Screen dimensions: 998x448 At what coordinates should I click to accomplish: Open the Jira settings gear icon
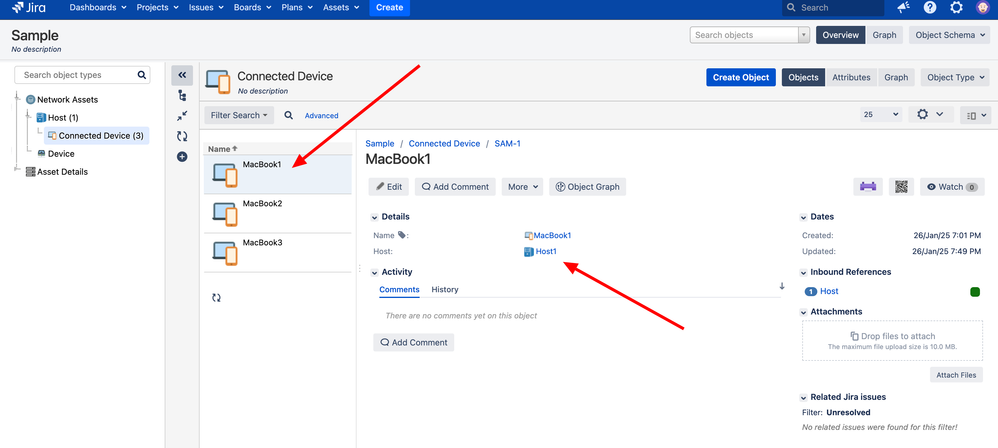click(956, 8)
